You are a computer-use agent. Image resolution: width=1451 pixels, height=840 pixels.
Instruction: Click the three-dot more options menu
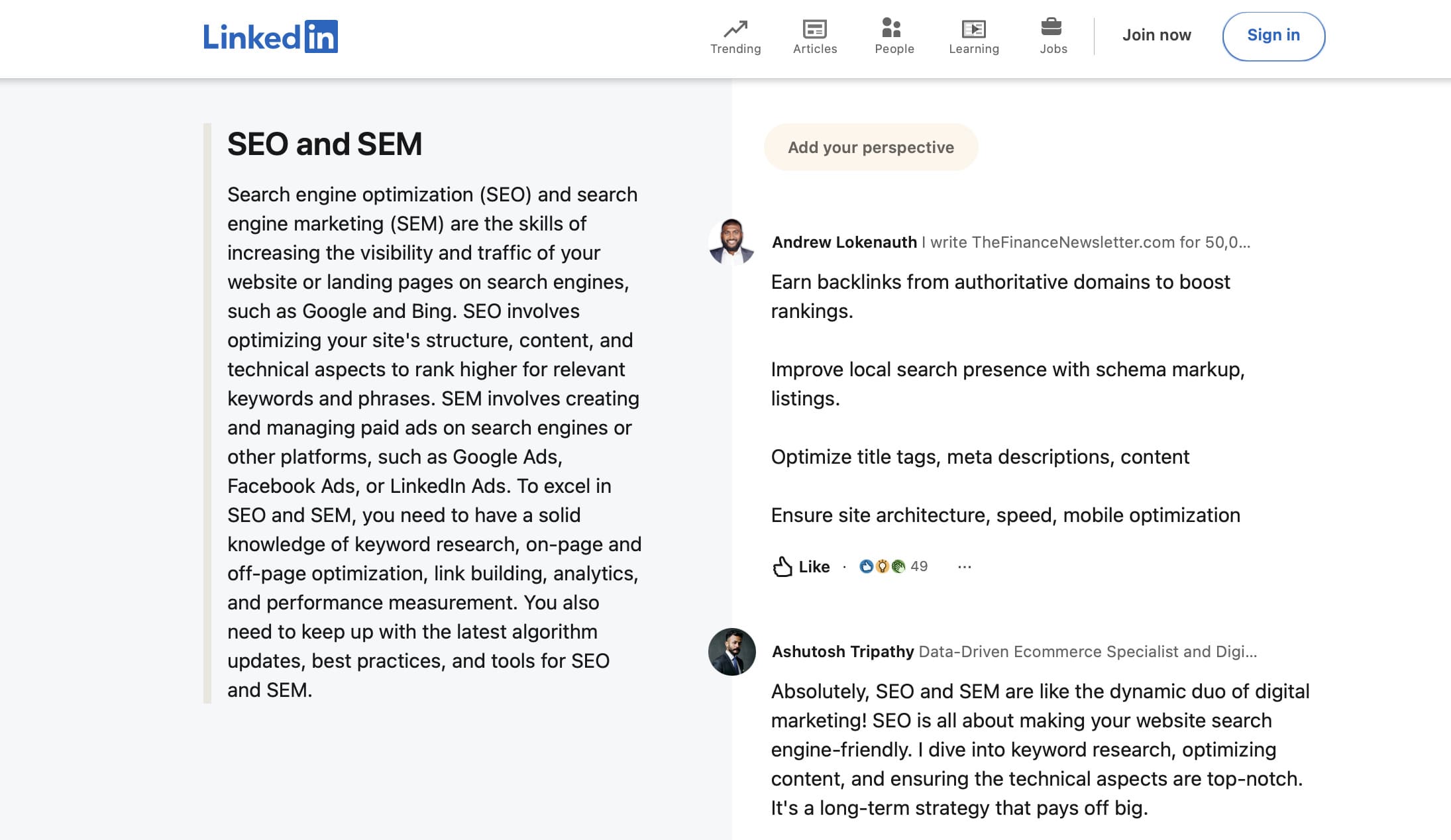(x=964, y=566)
